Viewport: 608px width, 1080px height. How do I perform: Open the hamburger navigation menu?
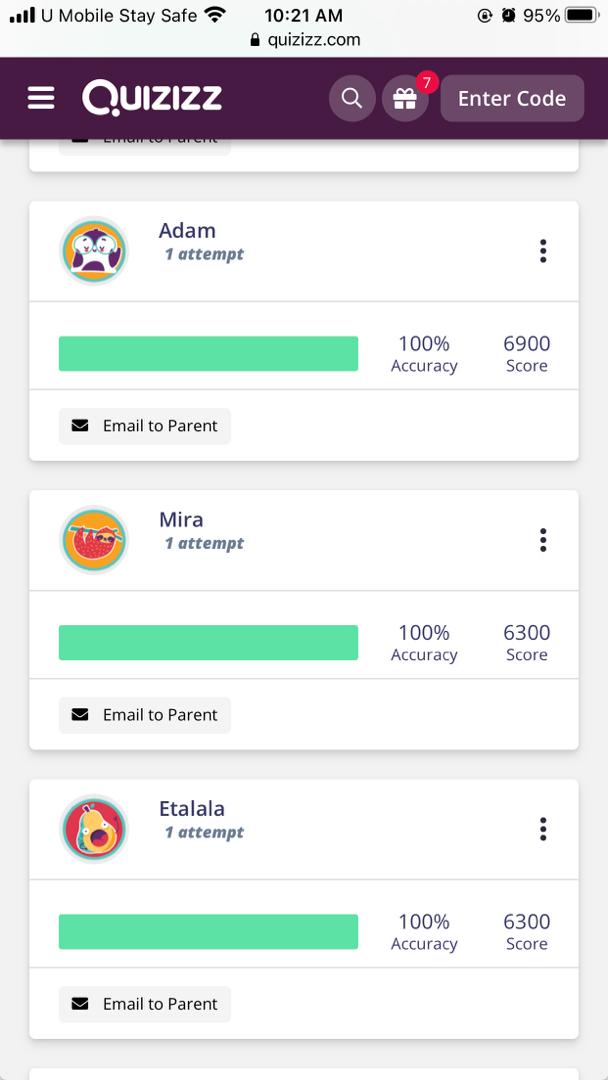point(41,98)
